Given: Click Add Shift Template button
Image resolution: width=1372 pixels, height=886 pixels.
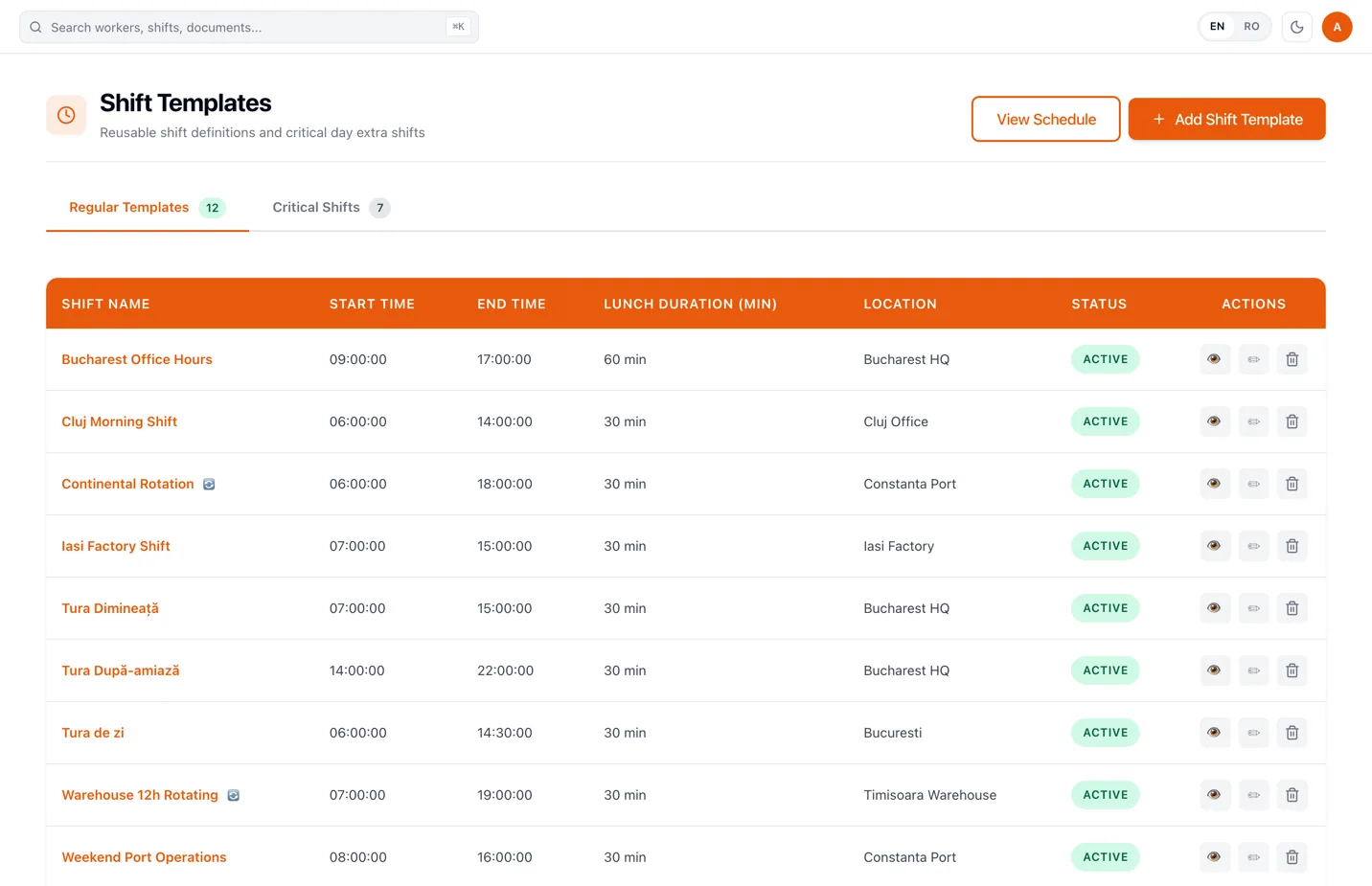Looking at the screenshot, I should click(x=1226, y=119).
